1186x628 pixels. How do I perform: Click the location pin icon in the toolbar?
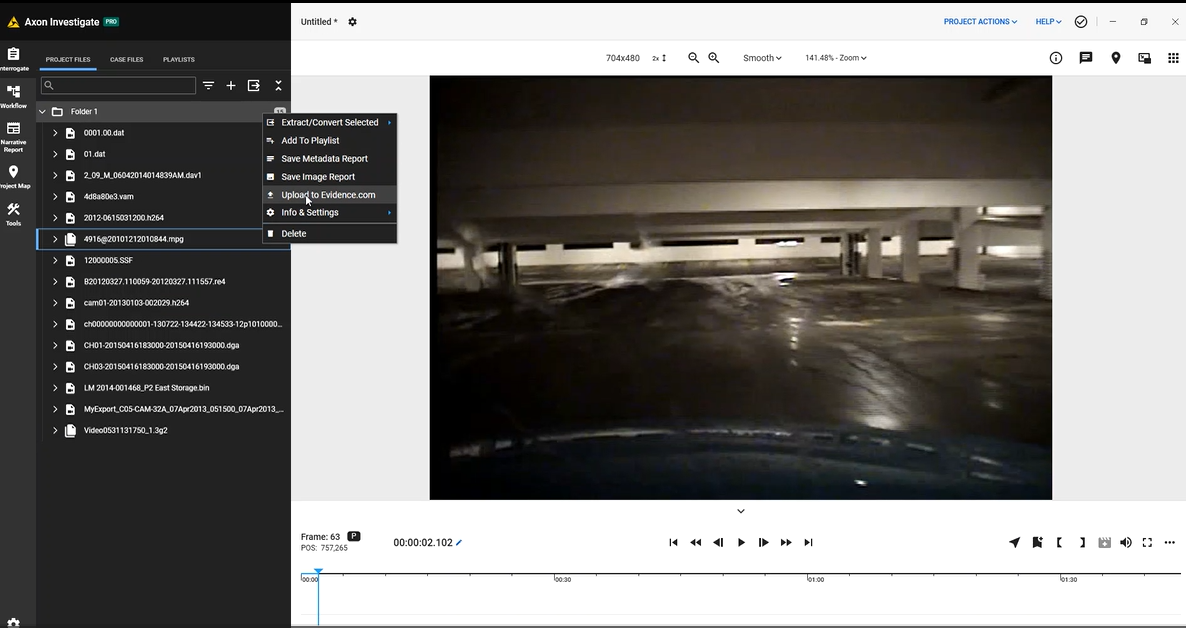[x=1115, y=57]
